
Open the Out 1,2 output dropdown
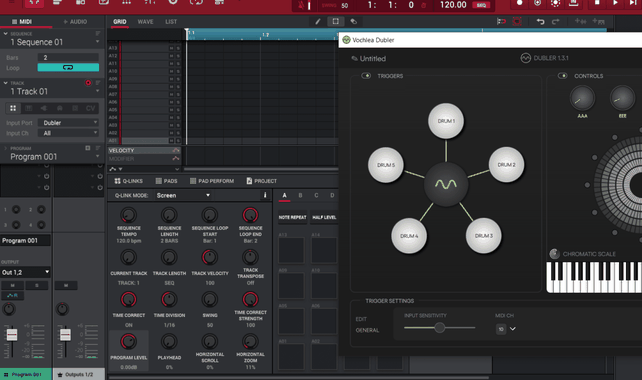tap(25, 272)
